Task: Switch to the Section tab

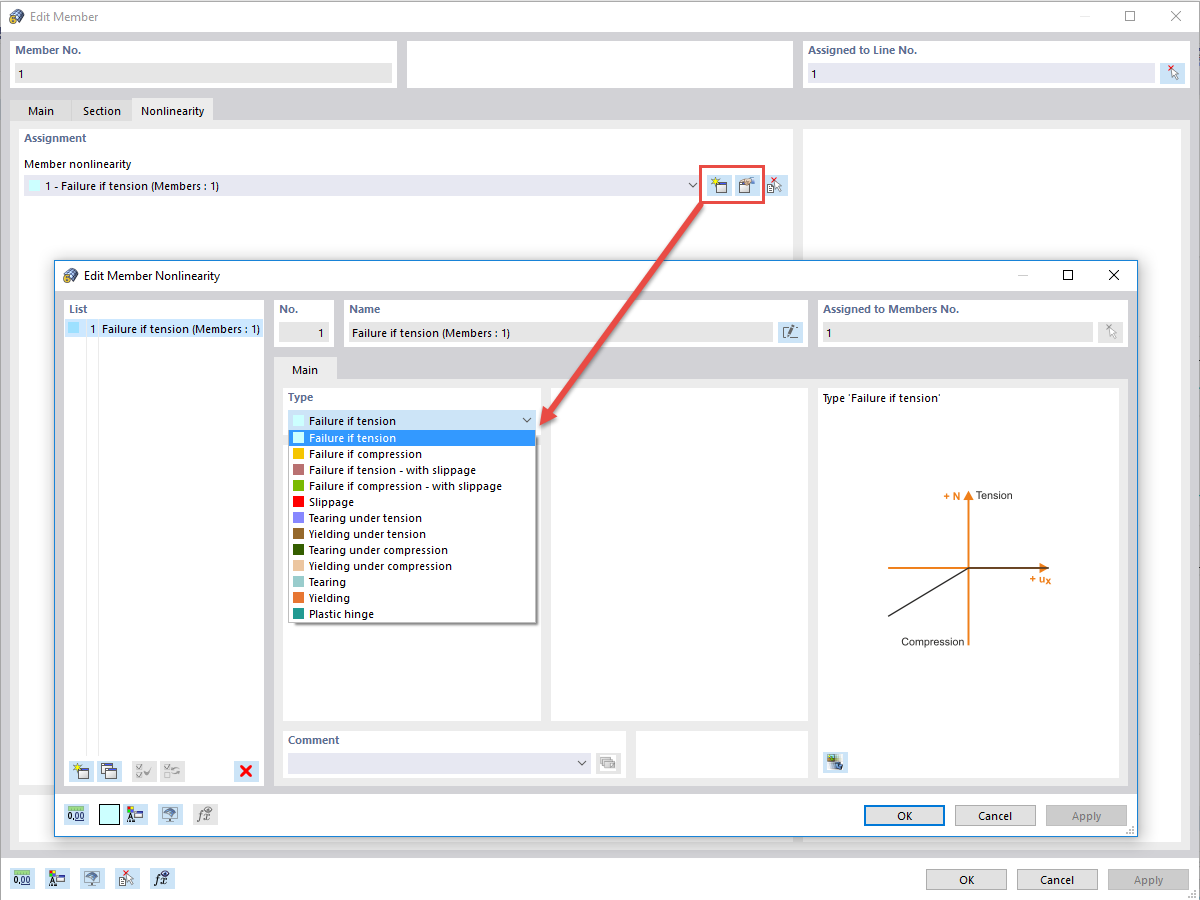Action: [x=102, y=111]
